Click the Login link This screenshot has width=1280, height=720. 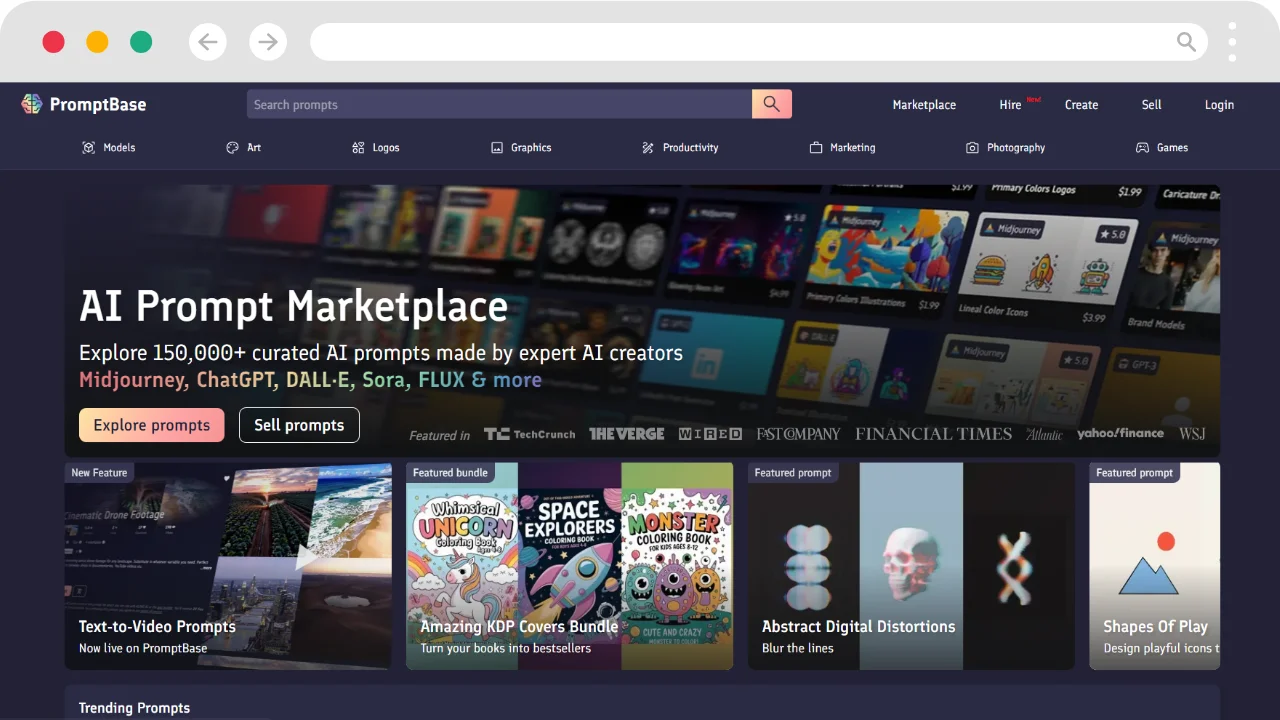(x=1219, y=104)
